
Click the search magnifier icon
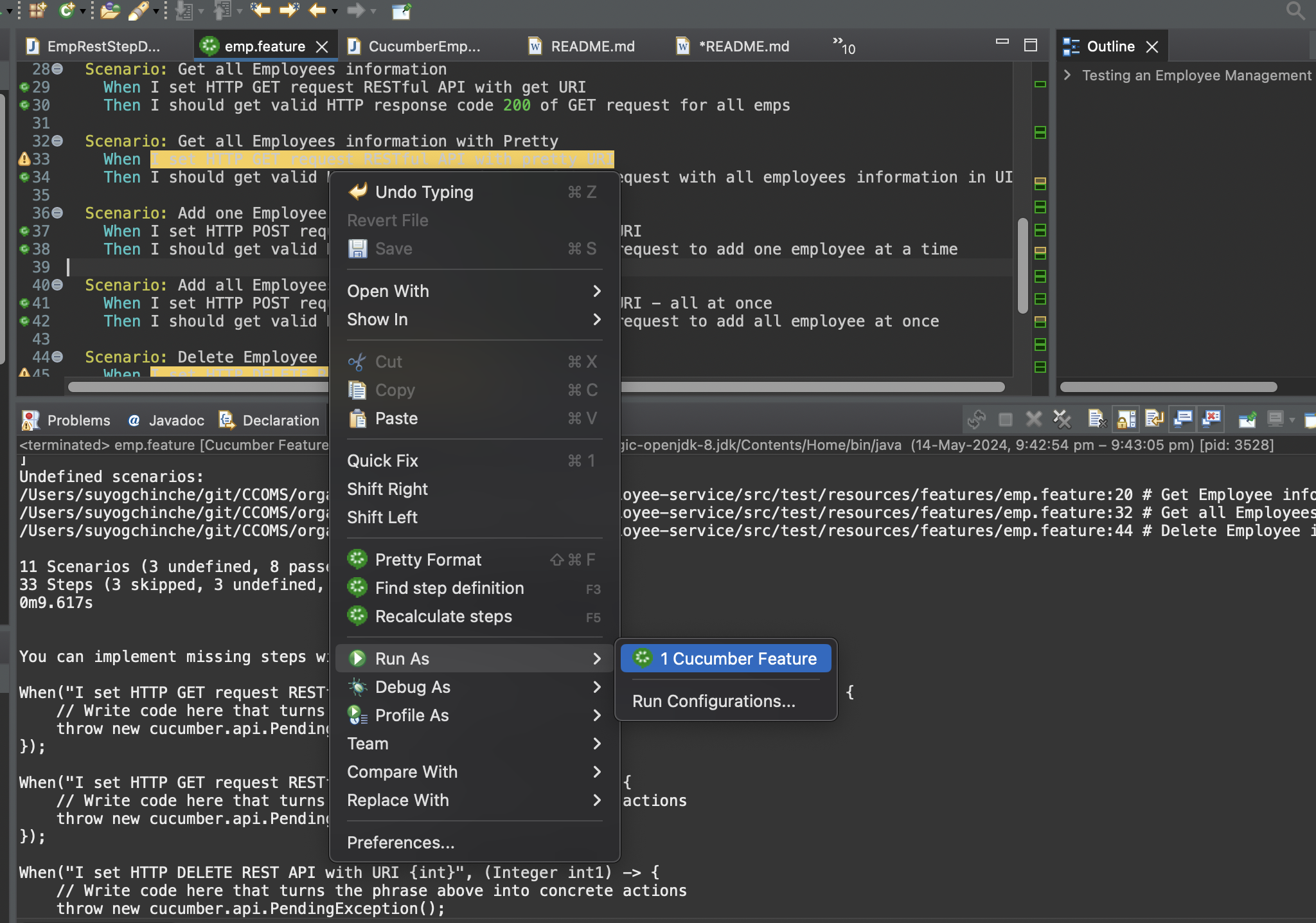click(x=1295, y=10)
